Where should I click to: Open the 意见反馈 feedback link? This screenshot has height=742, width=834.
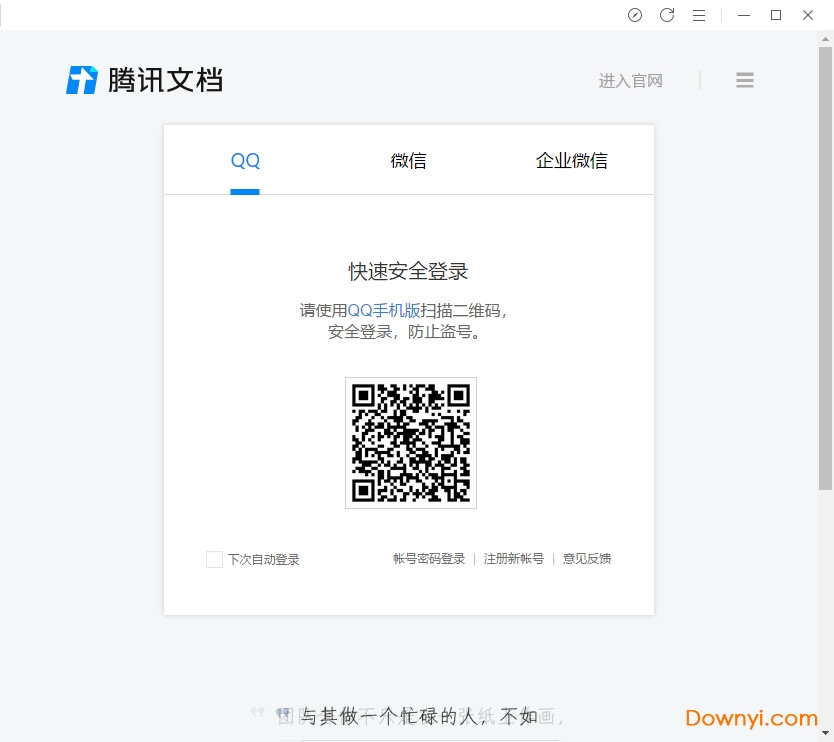pos(587,559)
